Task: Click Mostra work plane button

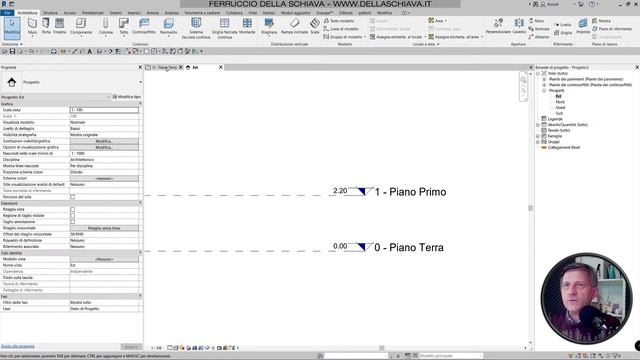Action: [601, 21]
